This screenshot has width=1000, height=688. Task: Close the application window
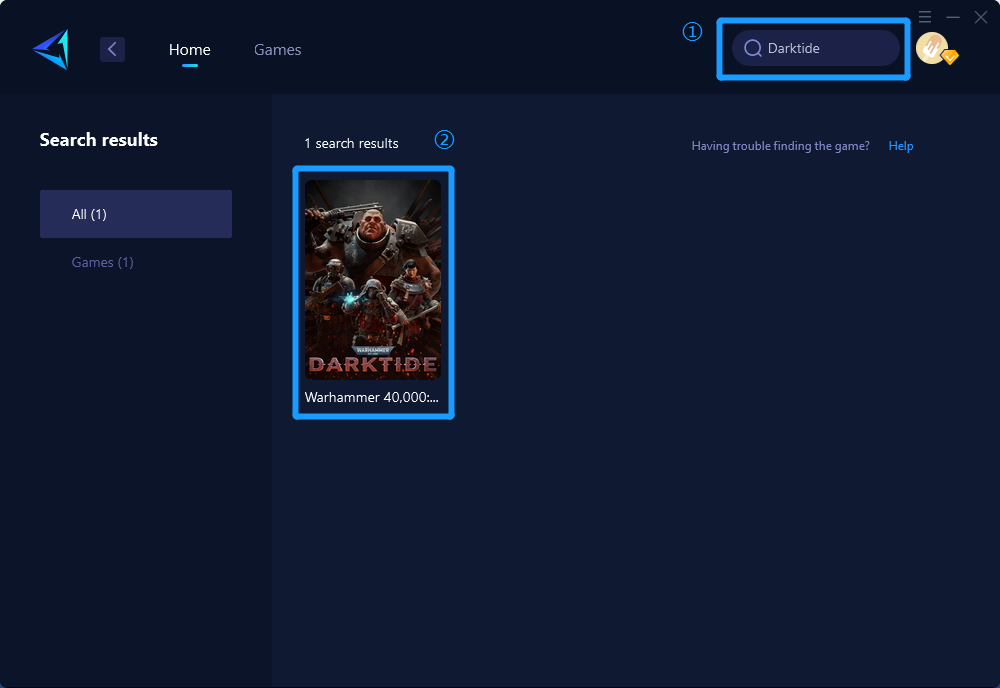981,17
